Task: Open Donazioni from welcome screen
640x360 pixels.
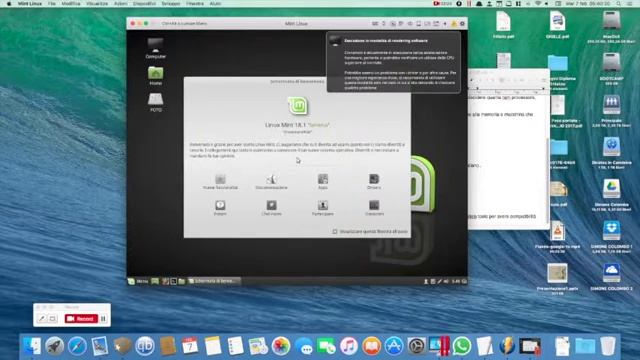Action: [x=374, y=208]
